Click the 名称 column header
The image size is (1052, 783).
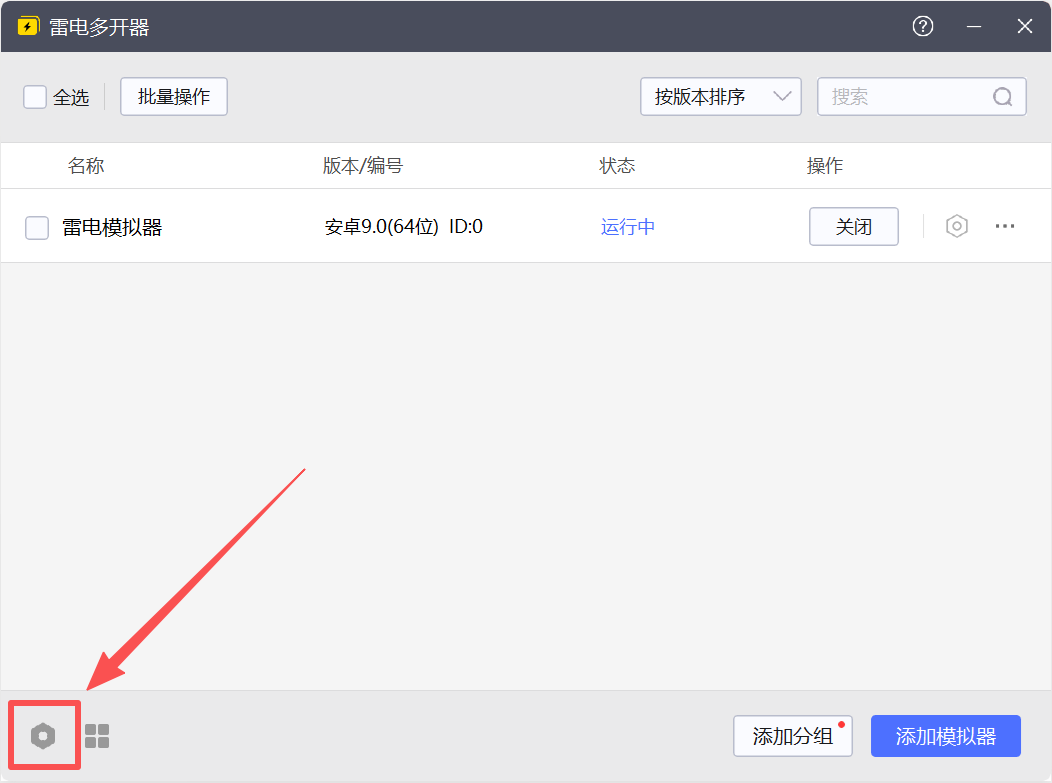click(86, 166)
